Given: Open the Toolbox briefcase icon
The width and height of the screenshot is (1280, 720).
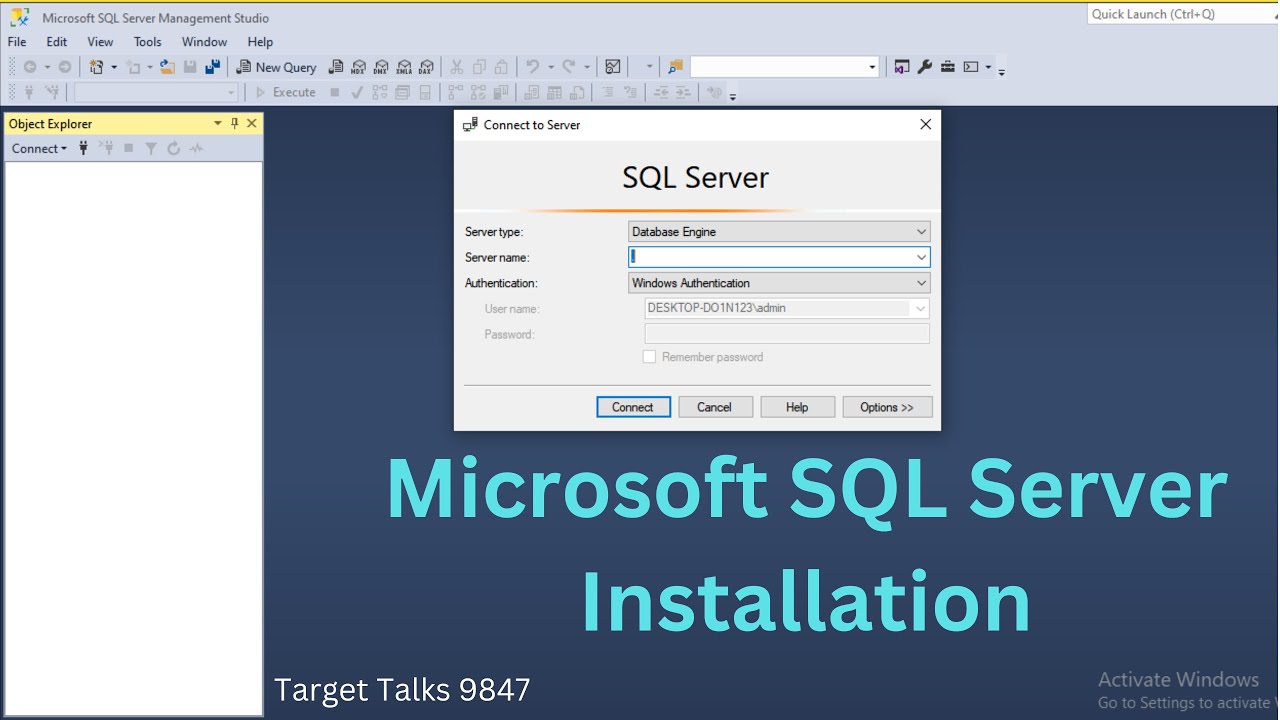Looking at the screenshot, I should click(948, 67).
